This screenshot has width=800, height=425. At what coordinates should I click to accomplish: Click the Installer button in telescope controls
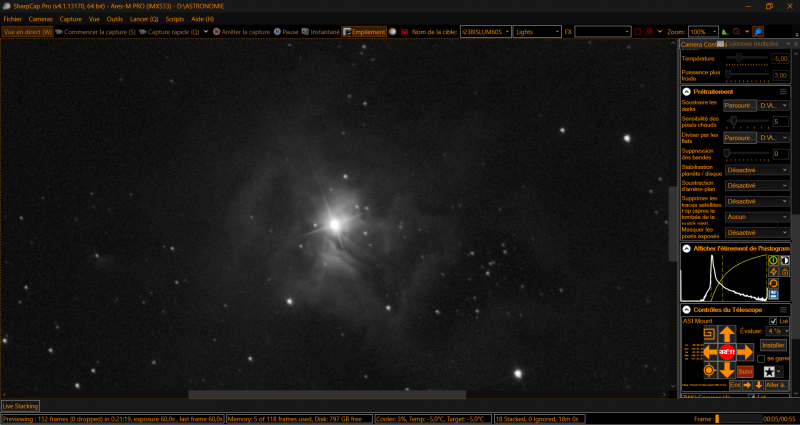click(x=773, y=344)
